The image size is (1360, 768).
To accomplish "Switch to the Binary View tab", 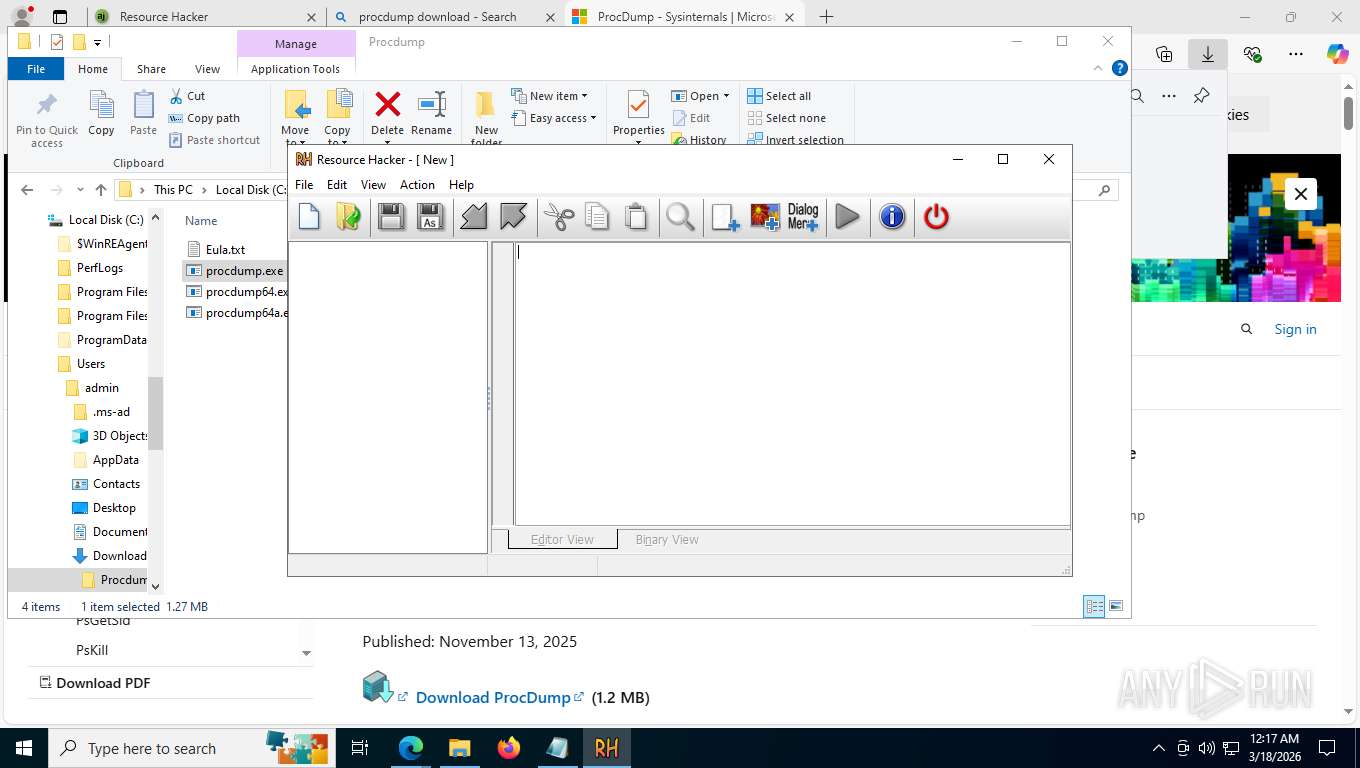I will 667,539.
